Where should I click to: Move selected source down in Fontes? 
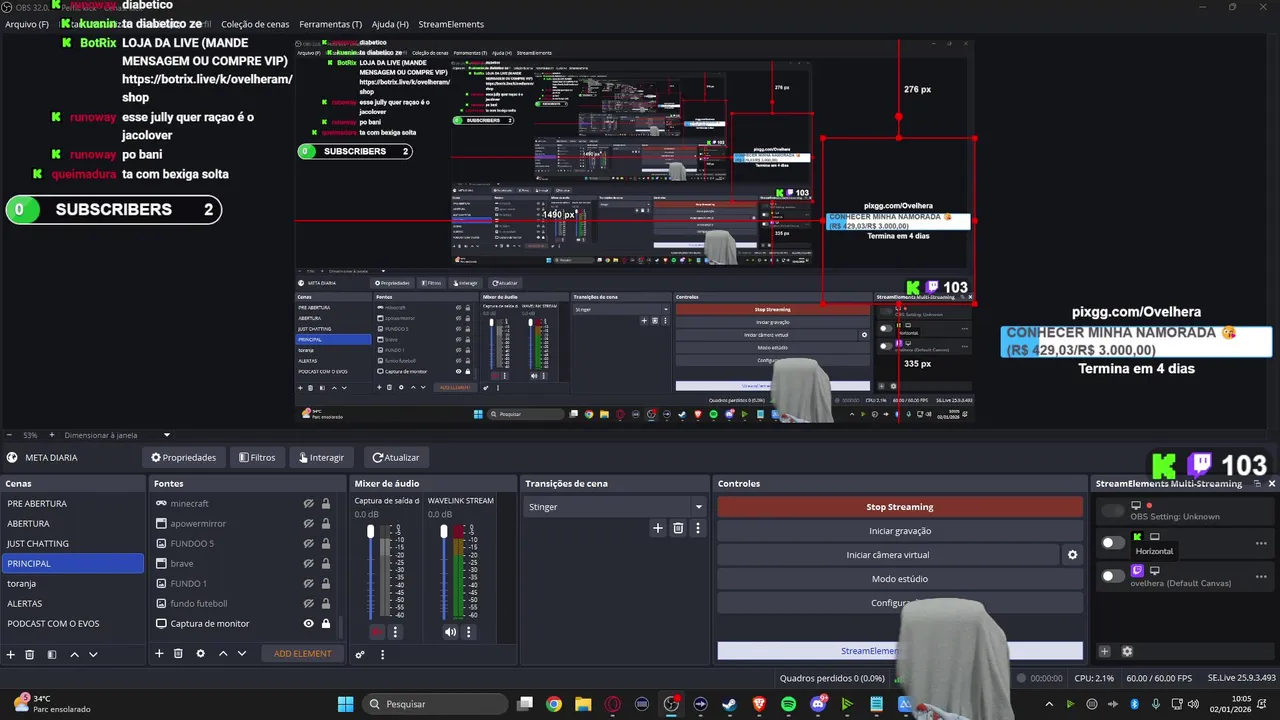coord(242,653)
